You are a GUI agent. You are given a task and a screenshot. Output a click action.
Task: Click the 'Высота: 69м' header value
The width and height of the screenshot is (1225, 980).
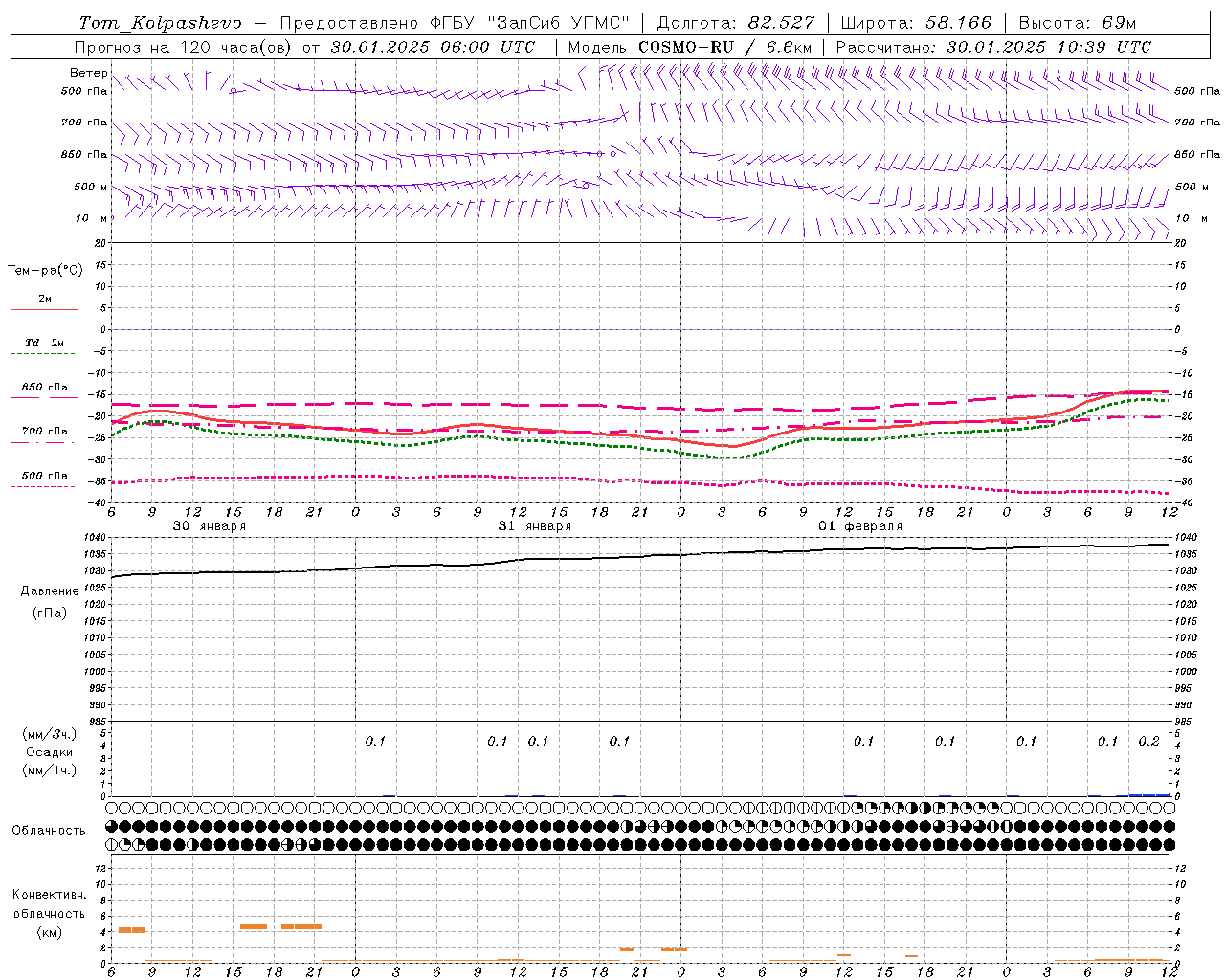click(1079, 23)
